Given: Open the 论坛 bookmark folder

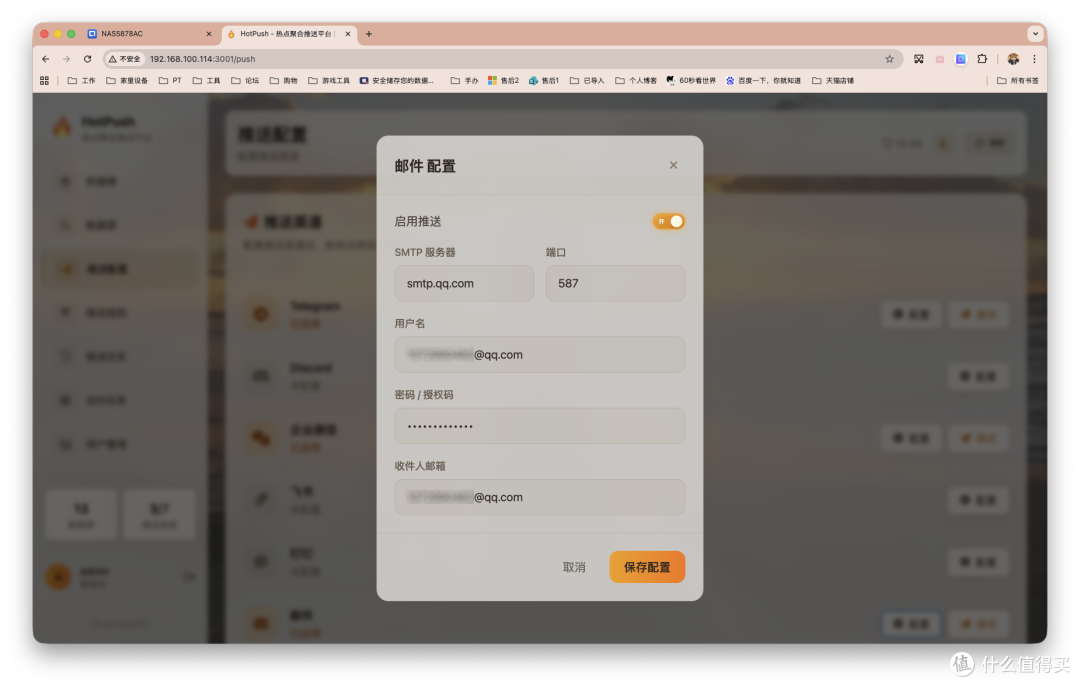Looking at the screenshot, I should [245, 81].
